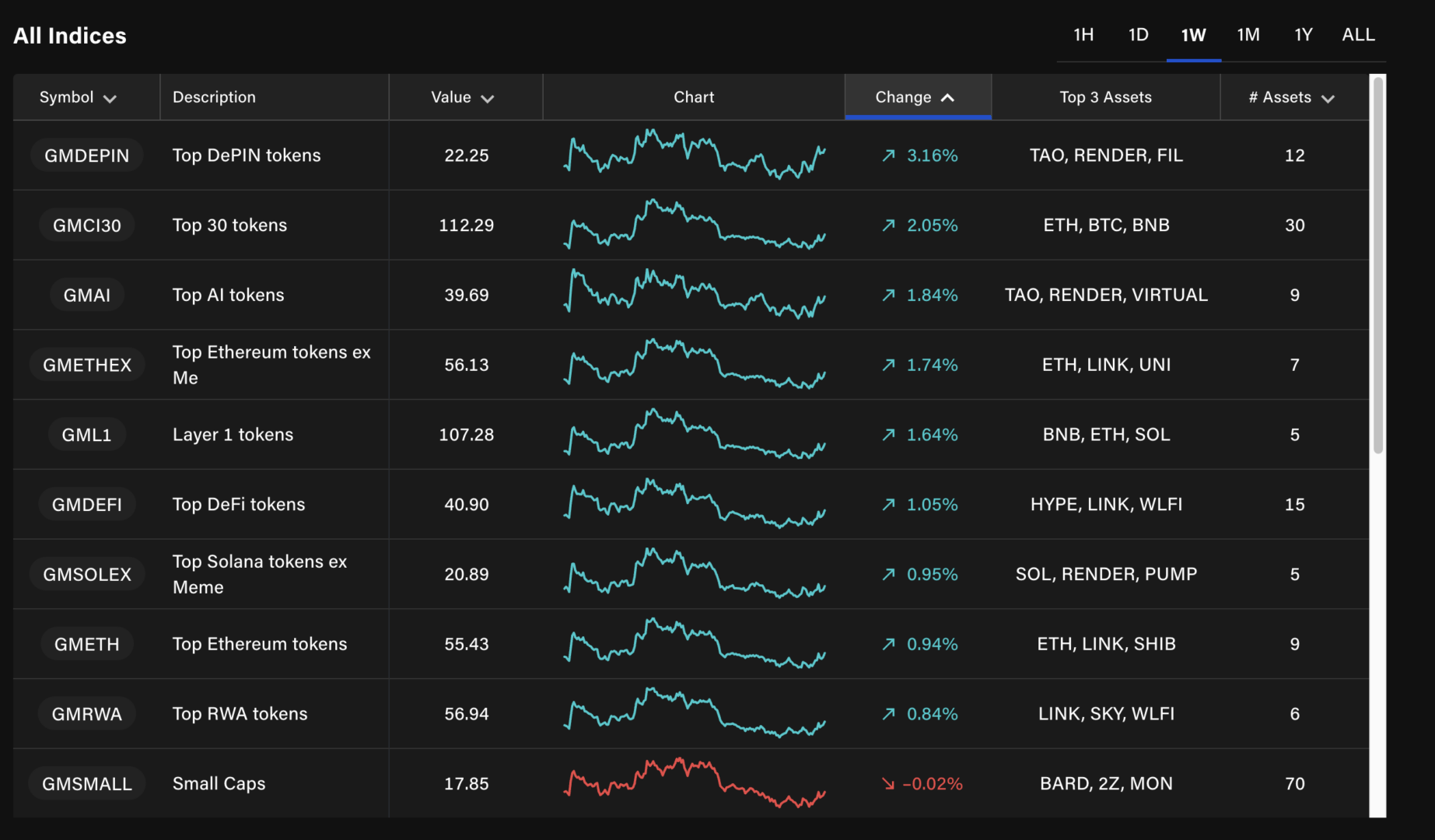Screen dimensions: 1435x840
Task: Select the GMDEPIN symbol badge
Action: 86,155
